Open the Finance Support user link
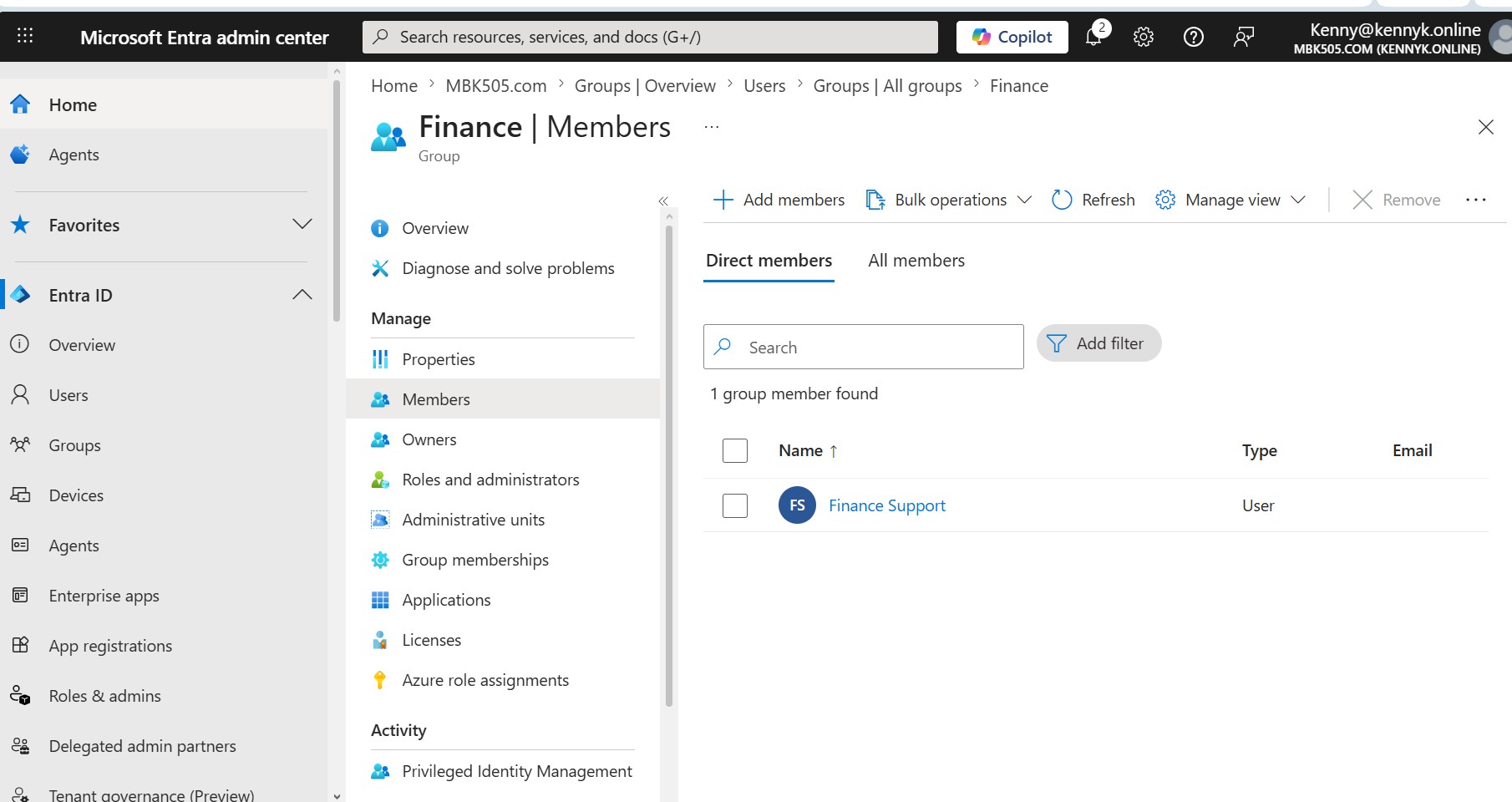 pyautogui.click(x=887, y=505)
